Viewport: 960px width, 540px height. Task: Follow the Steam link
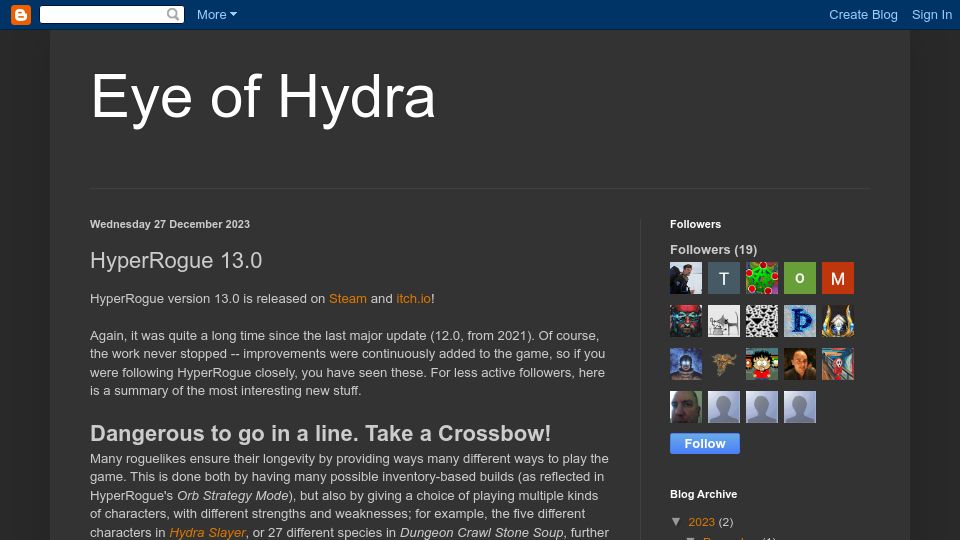(348, 299)
